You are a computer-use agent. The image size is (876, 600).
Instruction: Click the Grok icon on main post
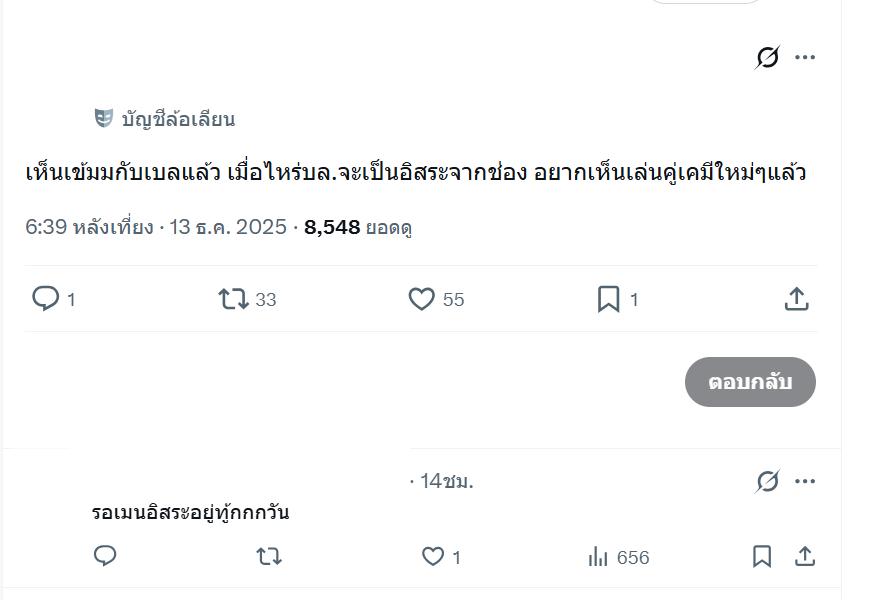[767, 58]
